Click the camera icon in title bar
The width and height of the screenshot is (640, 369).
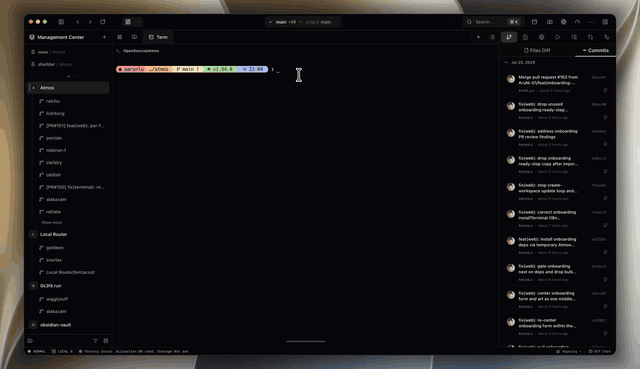[x=549, y=22]
